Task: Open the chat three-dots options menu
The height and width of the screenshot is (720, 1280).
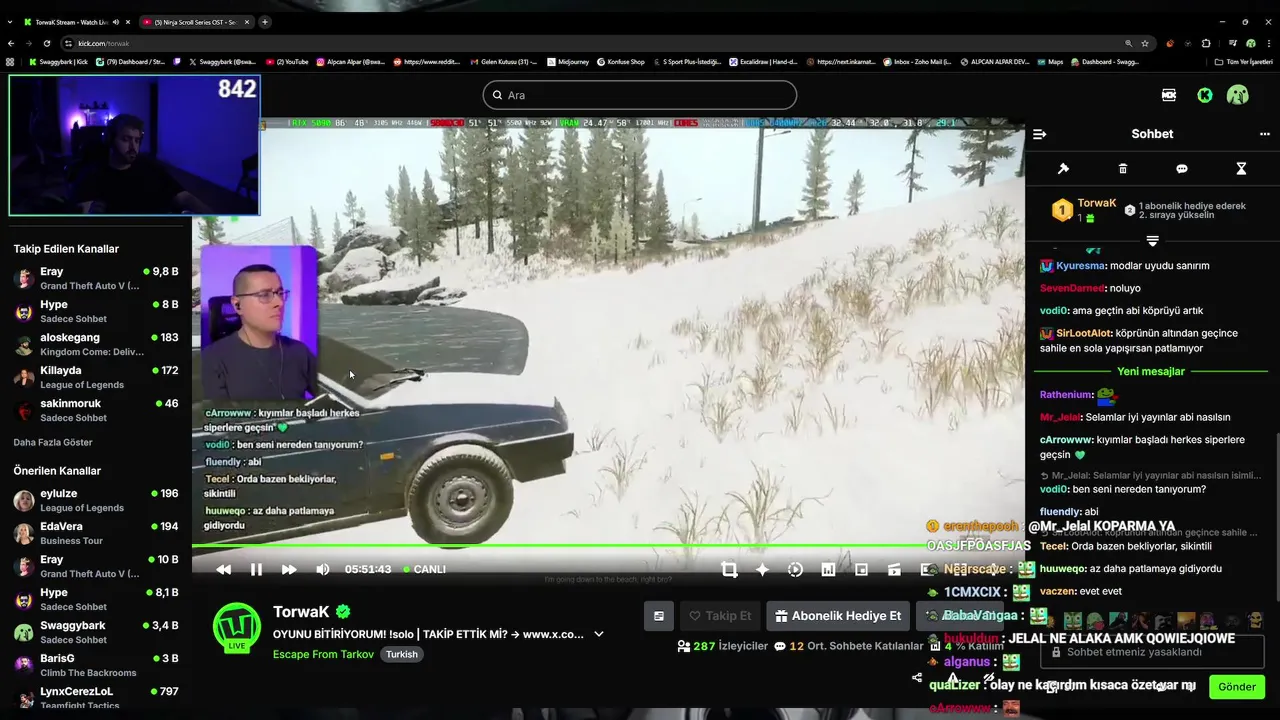Action: [x=1264, y=134]
